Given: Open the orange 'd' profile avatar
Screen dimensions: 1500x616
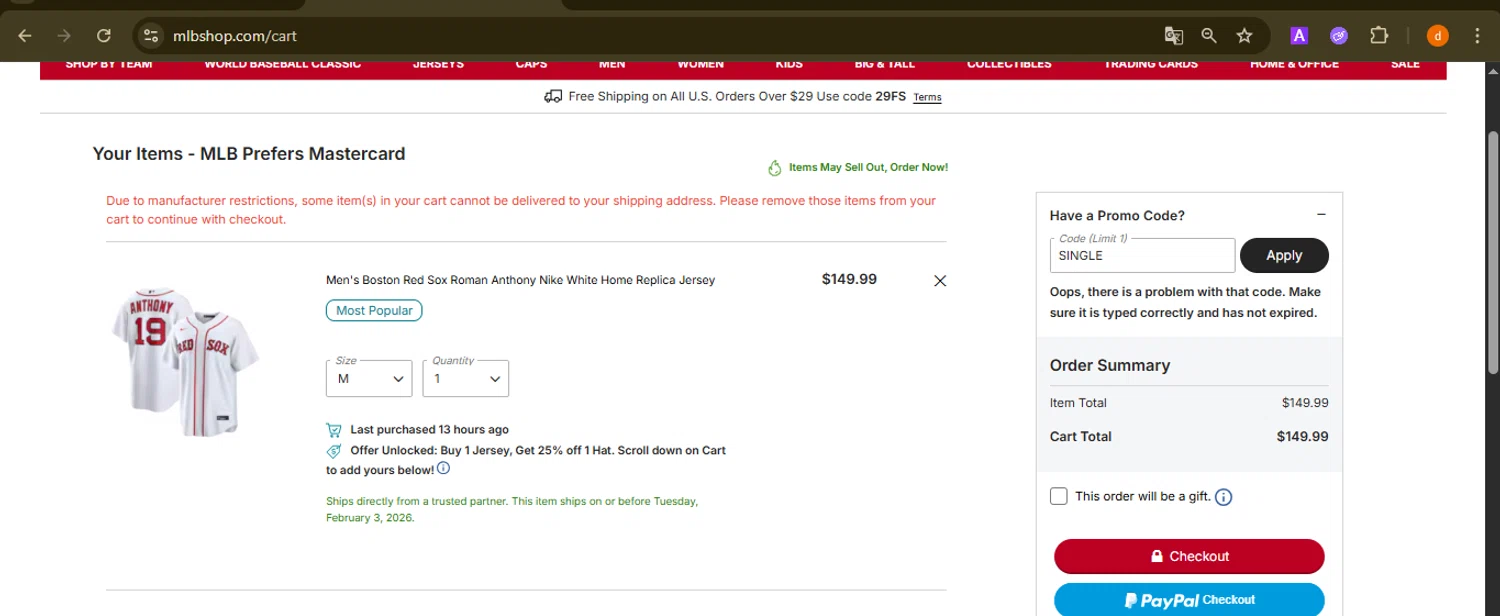Looking at the screenshot, I should (1437, 36).
